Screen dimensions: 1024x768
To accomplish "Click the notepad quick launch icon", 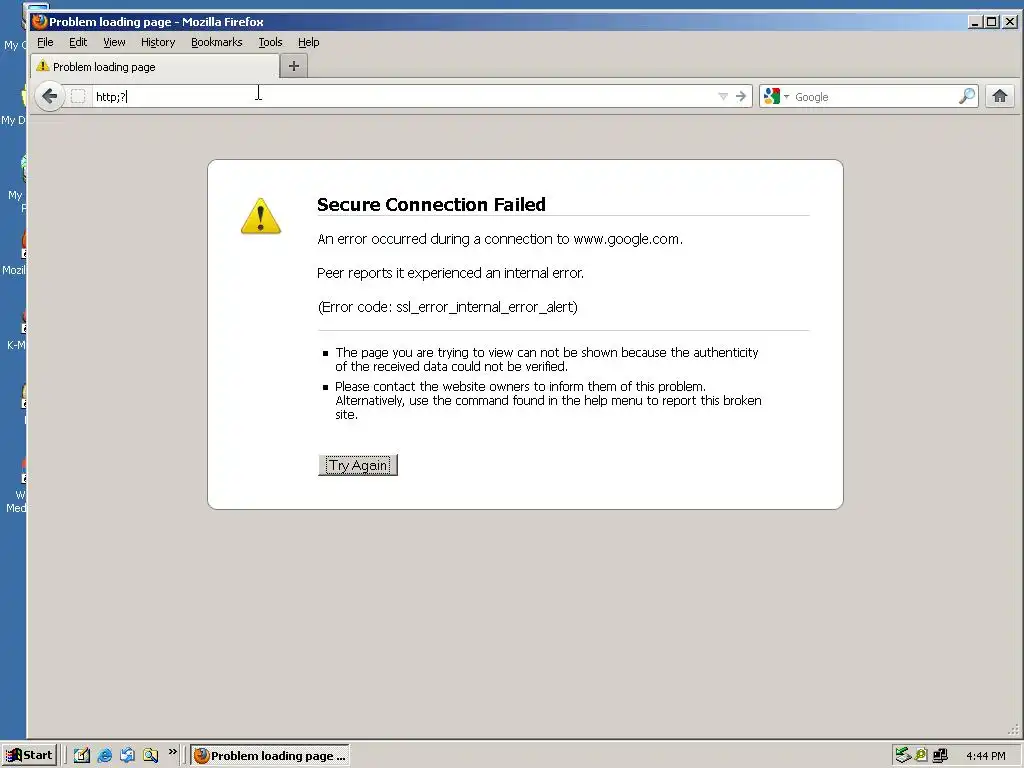I will click(82, 755).
